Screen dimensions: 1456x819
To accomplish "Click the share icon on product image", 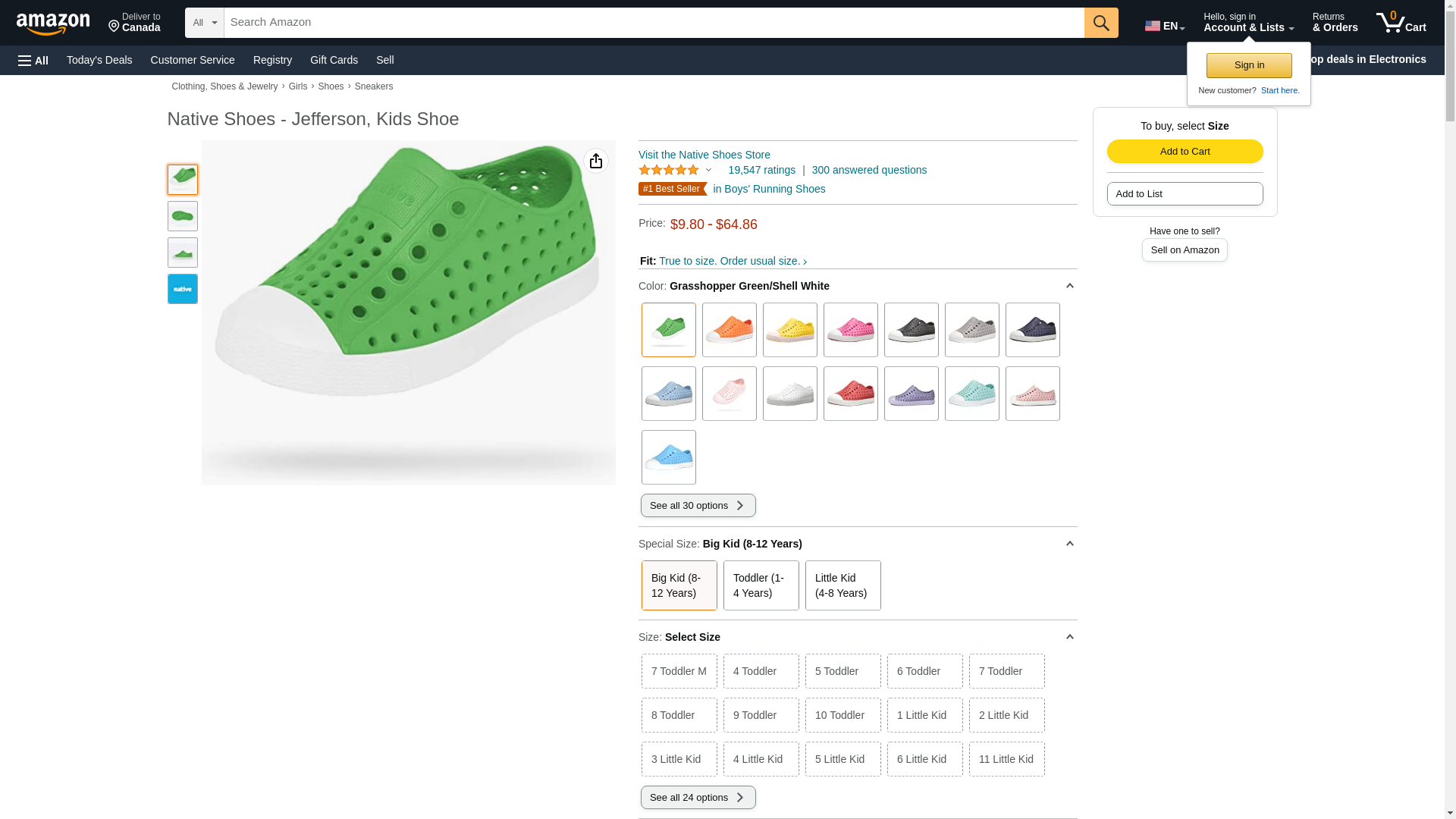I will [x=596, y=161].
